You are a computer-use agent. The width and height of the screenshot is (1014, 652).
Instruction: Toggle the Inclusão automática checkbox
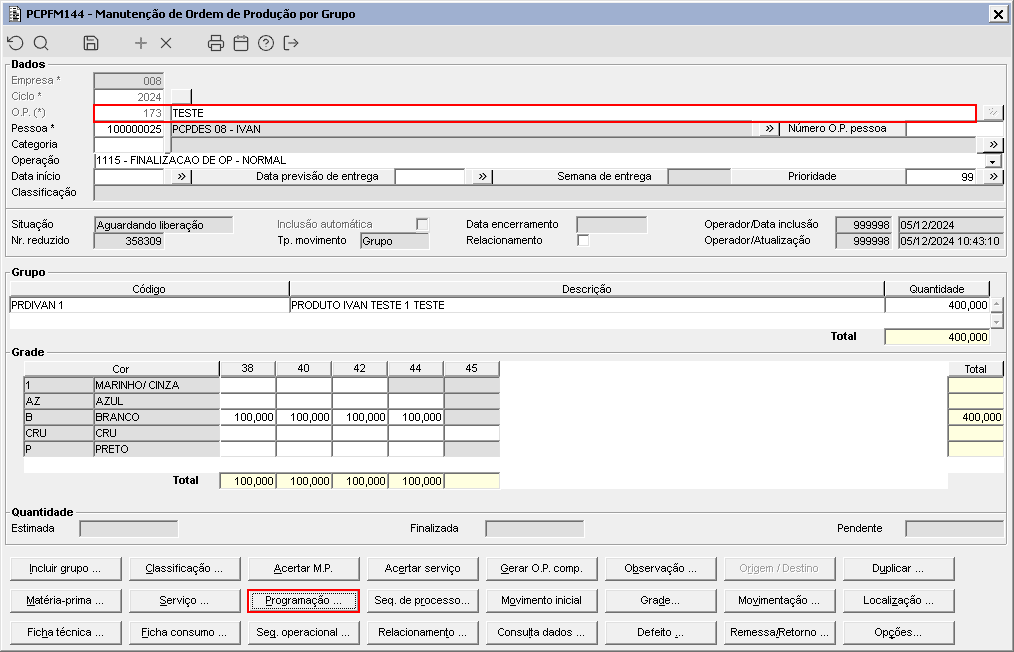[422, 224]
